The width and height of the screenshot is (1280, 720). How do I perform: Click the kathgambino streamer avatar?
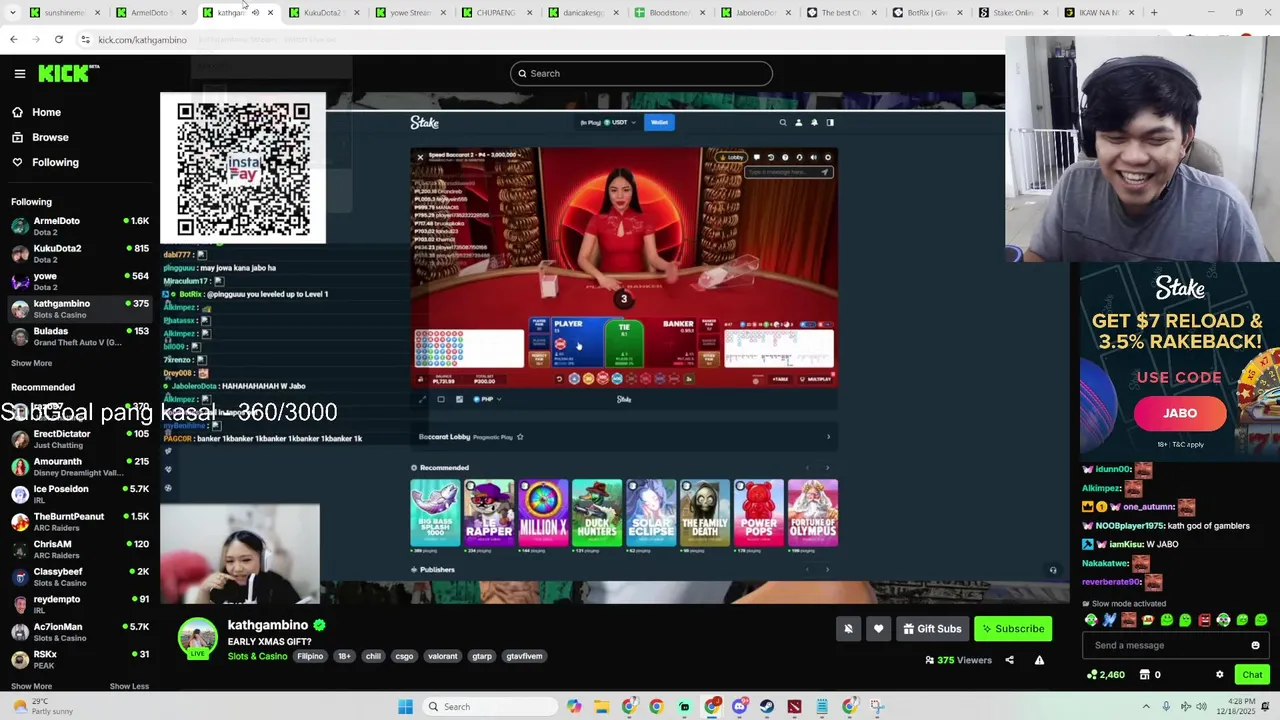pyautogui.click(x=197, y=637)
